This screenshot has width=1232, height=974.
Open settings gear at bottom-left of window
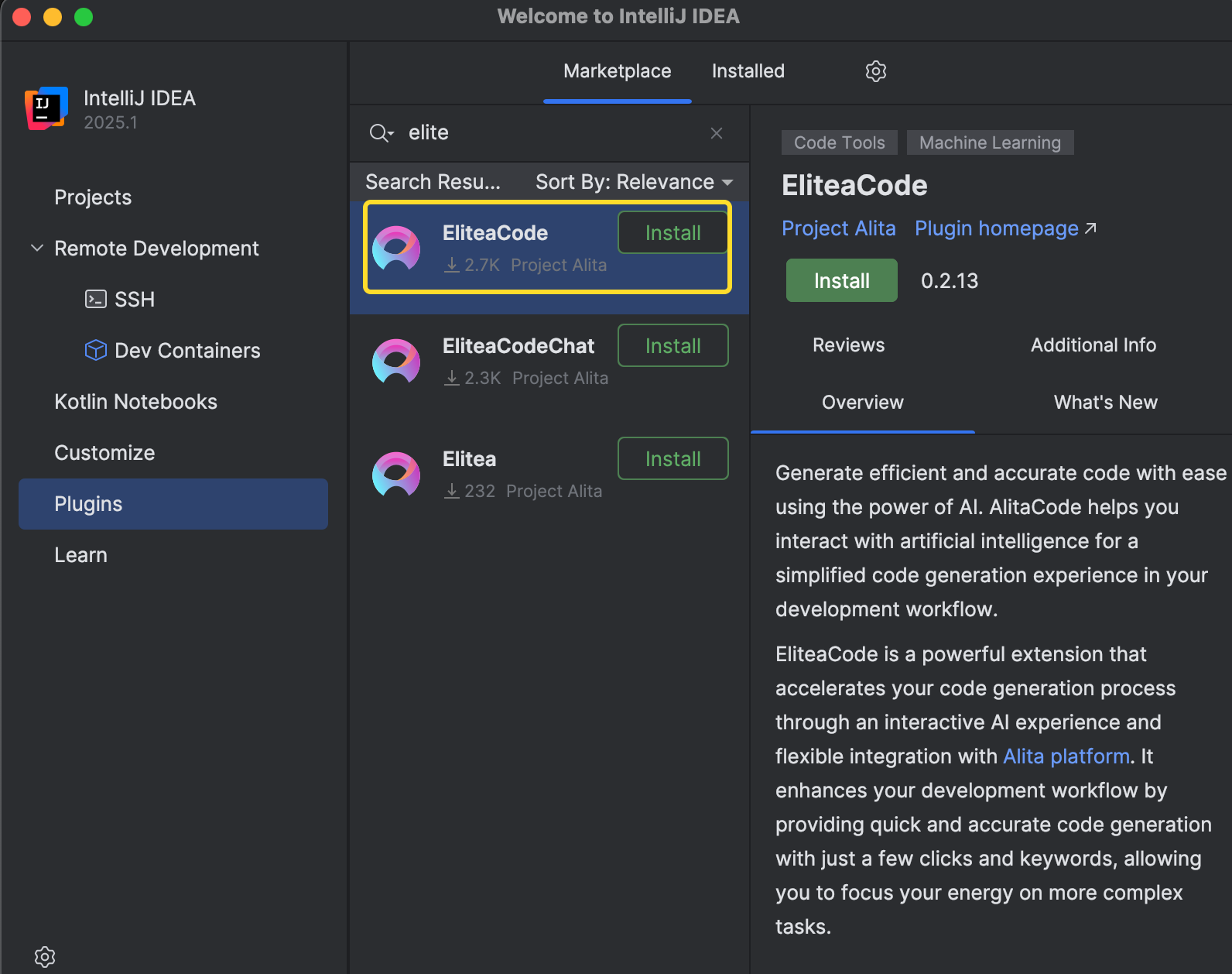click(x=45, y=957)
